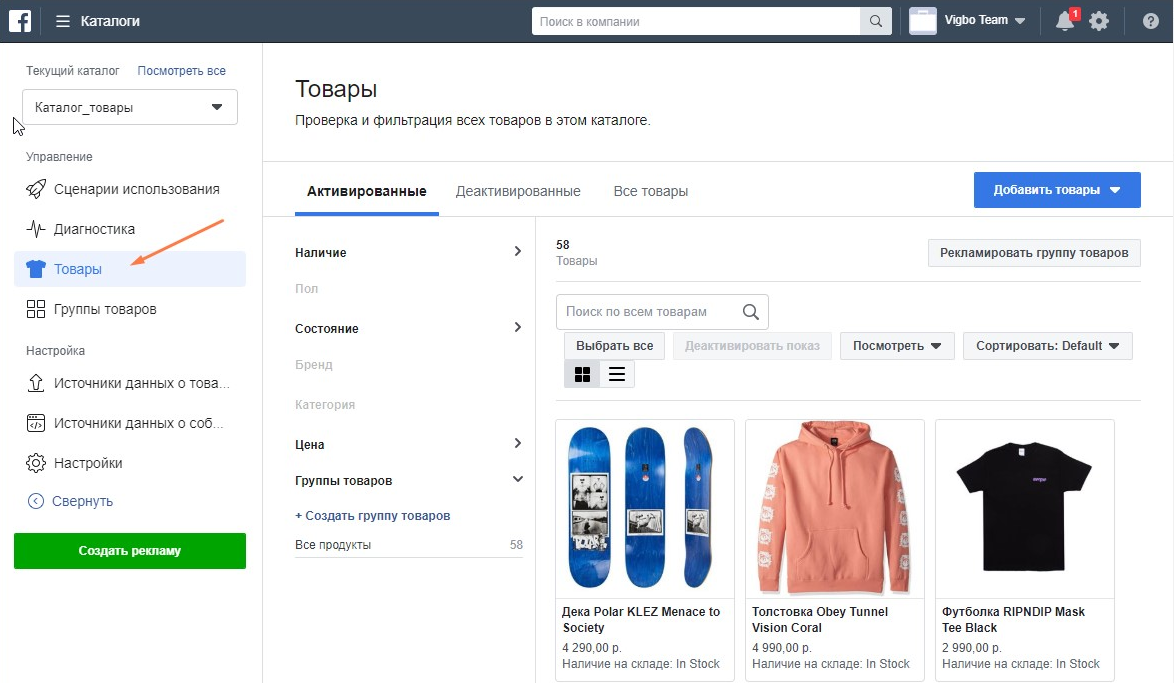Open Группы товаров in the sidebar
Viewport: 1174px width, 683px height.
[x=130, y=309]
